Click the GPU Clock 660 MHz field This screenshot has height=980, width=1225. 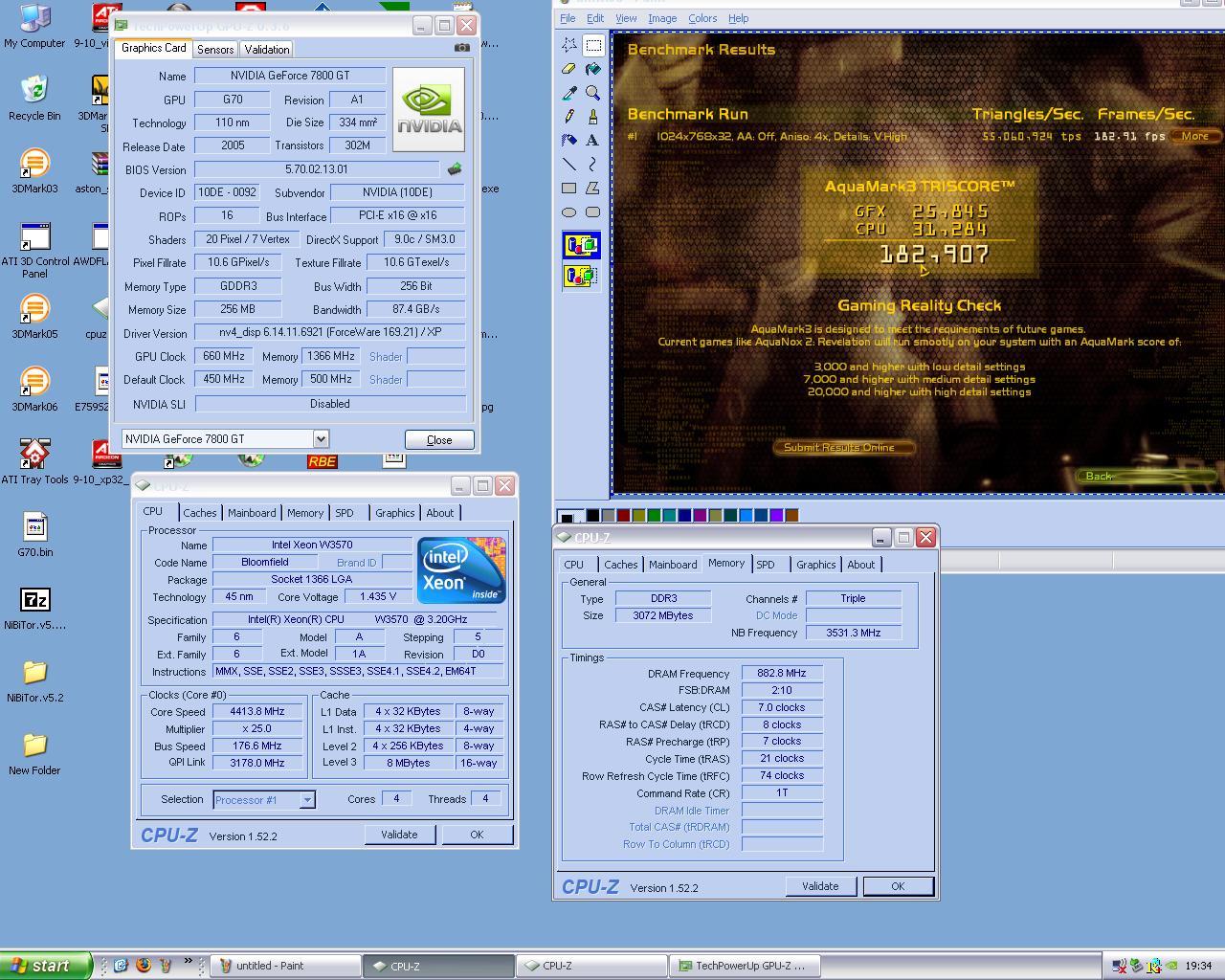click(x=224, y=356)
